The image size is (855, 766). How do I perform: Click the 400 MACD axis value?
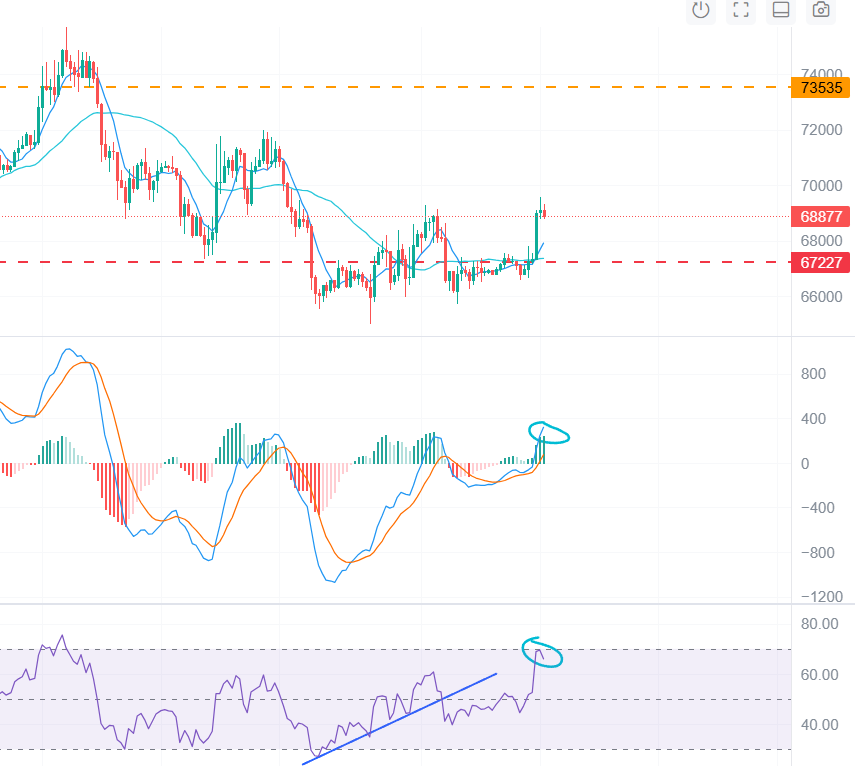(813, 419)
